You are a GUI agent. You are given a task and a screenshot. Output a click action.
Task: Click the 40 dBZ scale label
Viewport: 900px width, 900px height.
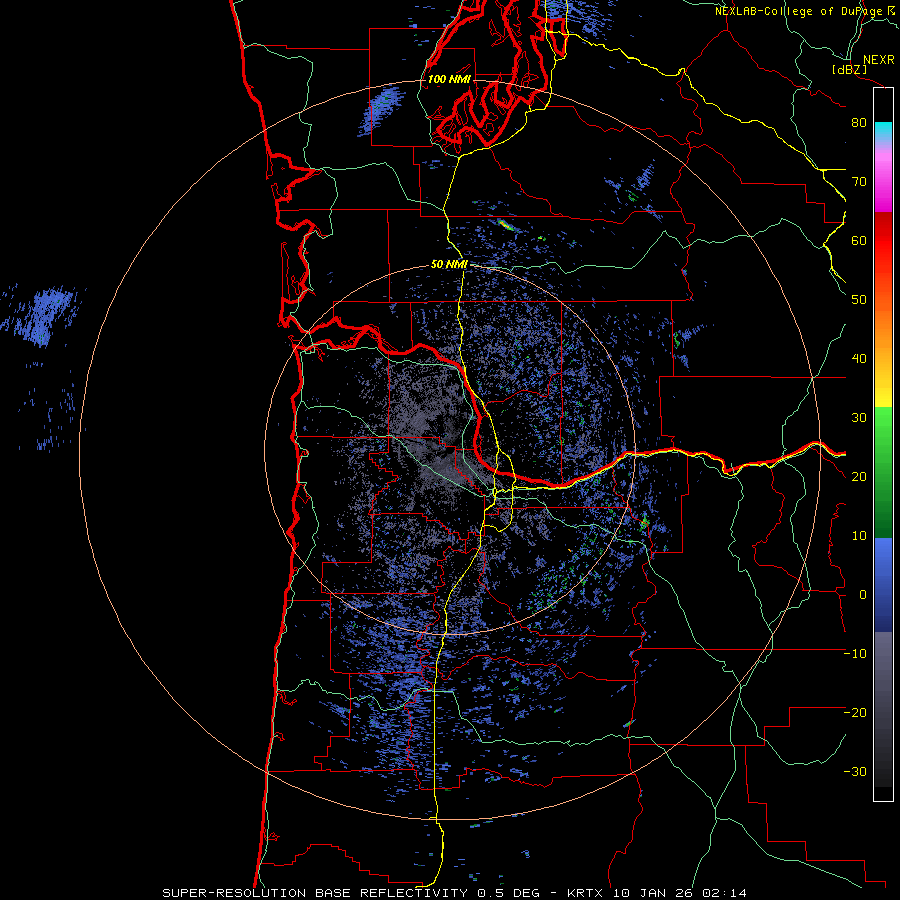(859, 359)
